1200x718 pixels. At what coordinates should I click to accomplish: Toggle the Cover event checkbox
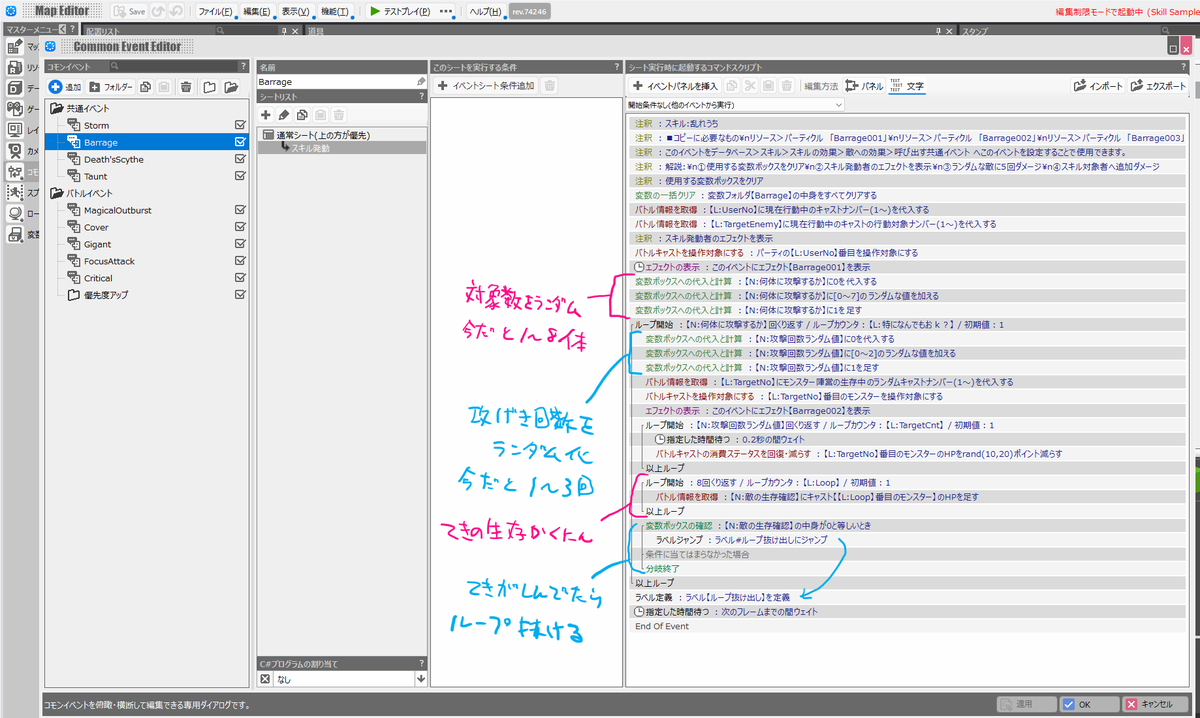pyautogui.click(x=240, y=227)
